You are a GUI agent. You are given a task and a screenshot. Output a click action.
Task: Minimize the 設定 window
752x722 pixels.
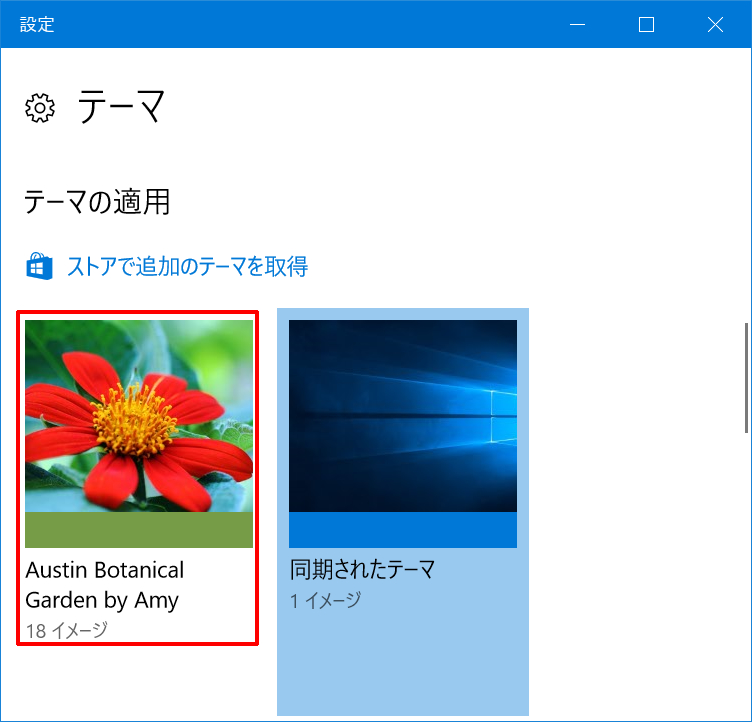coord(577,24)
